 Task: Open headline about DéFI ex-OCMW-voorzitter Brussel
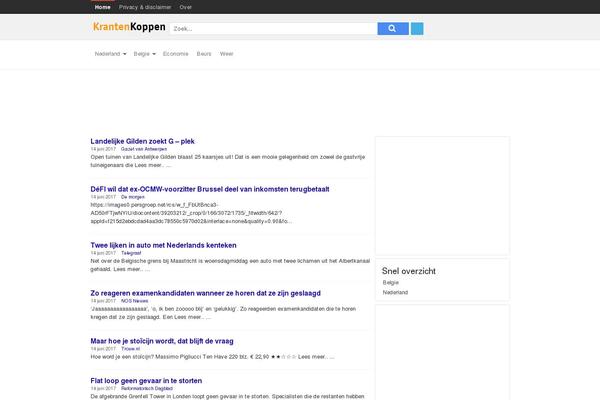click(210, 189)
